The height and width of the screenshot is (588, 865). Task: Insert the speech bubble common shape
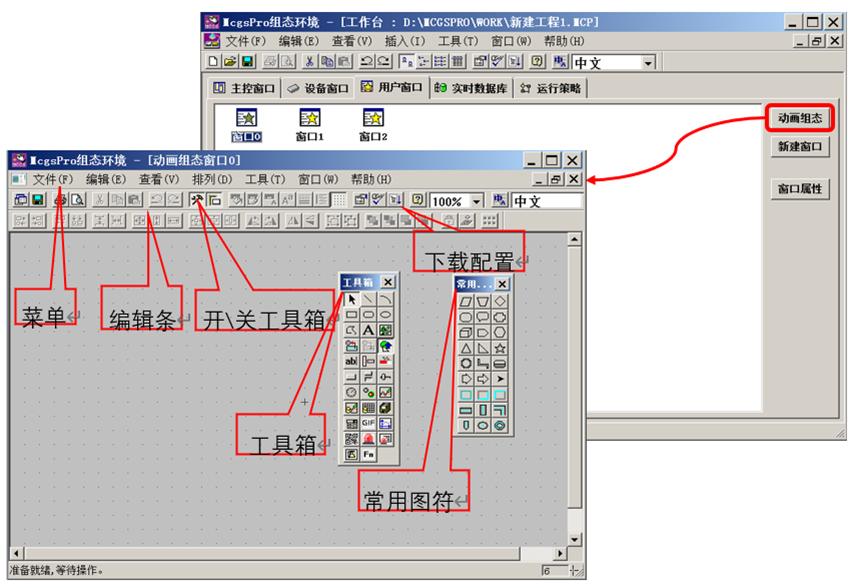point(483,317)
